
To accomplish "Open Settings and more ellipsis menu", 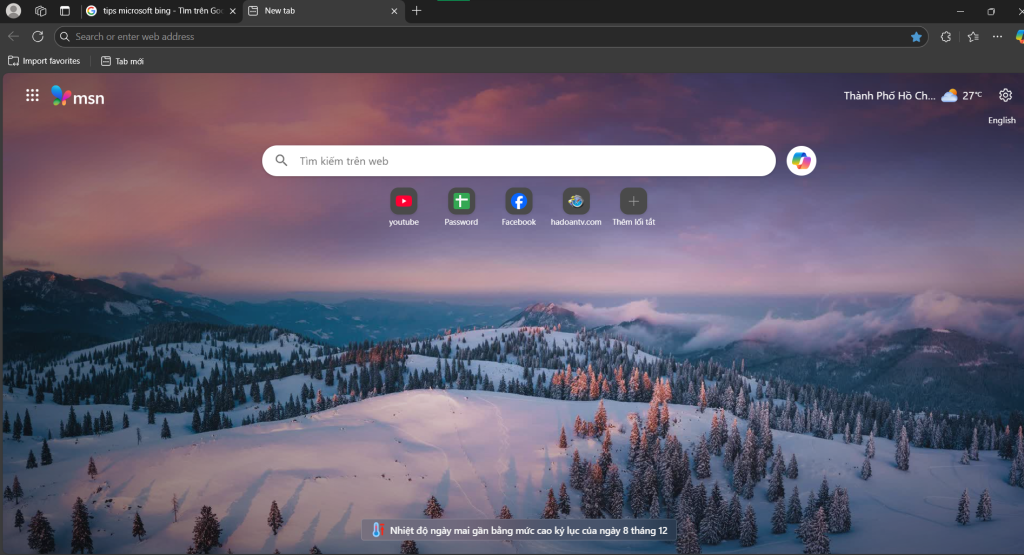I will [x=997, y=37].
